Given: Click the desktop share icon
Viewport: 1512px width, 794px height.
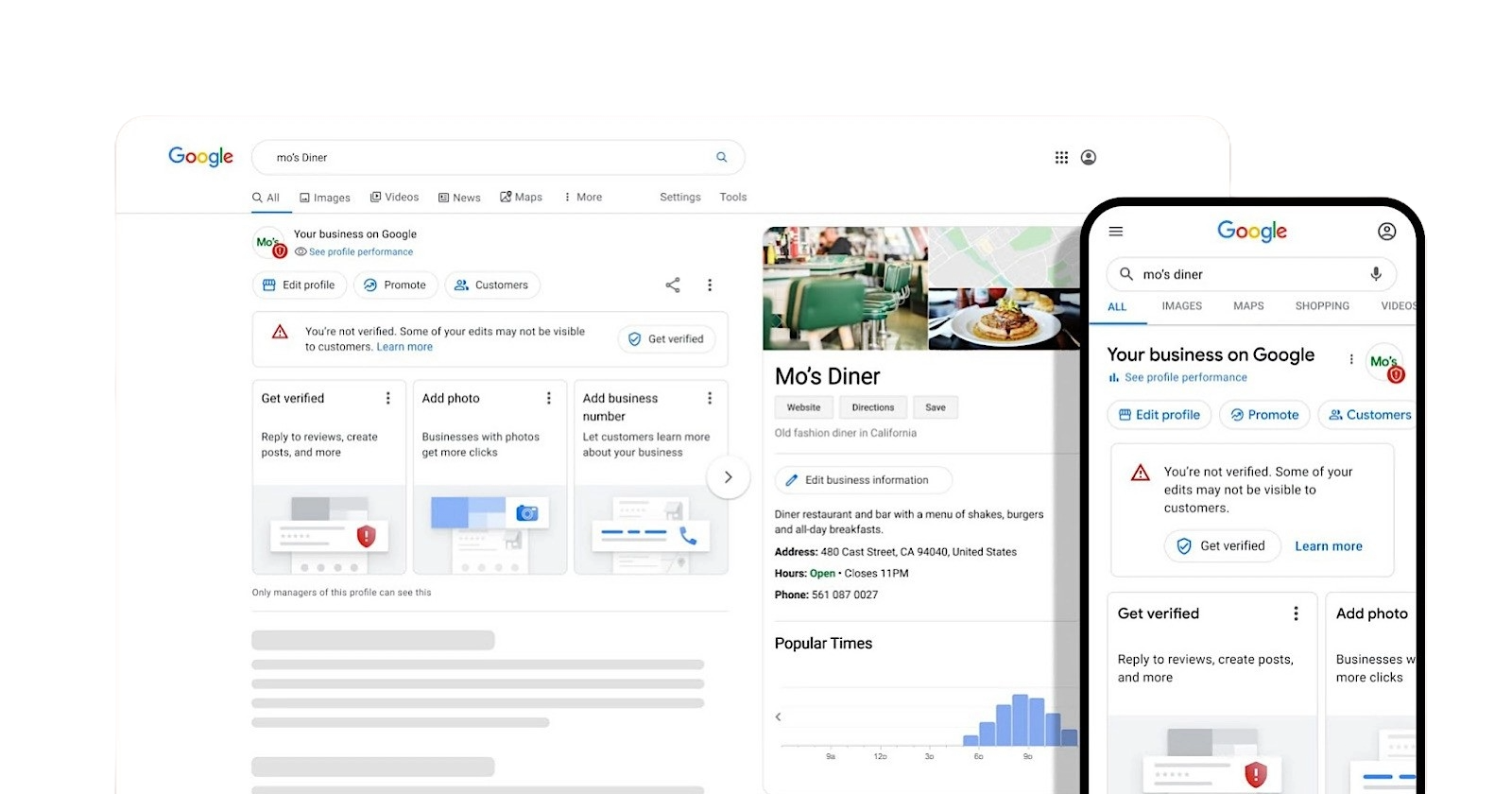Looking at the screenshot, I should coord(673,285).
